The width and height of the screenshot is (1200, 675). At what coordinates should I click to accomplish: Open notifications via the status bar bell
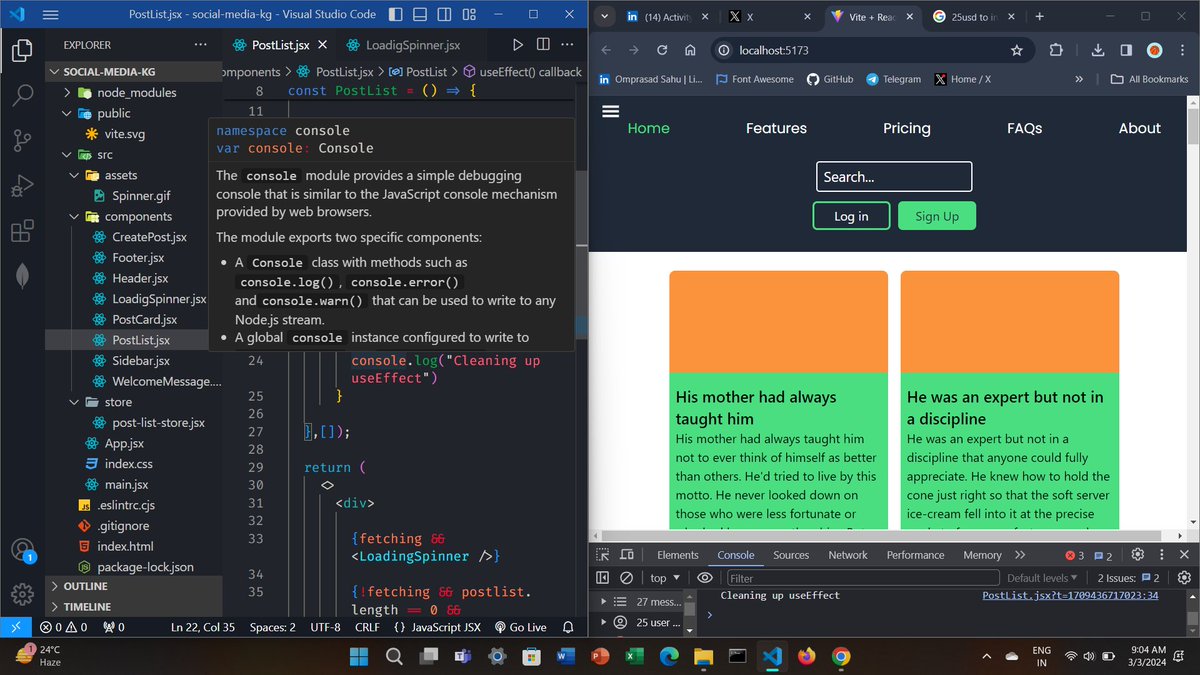point(567,627)
